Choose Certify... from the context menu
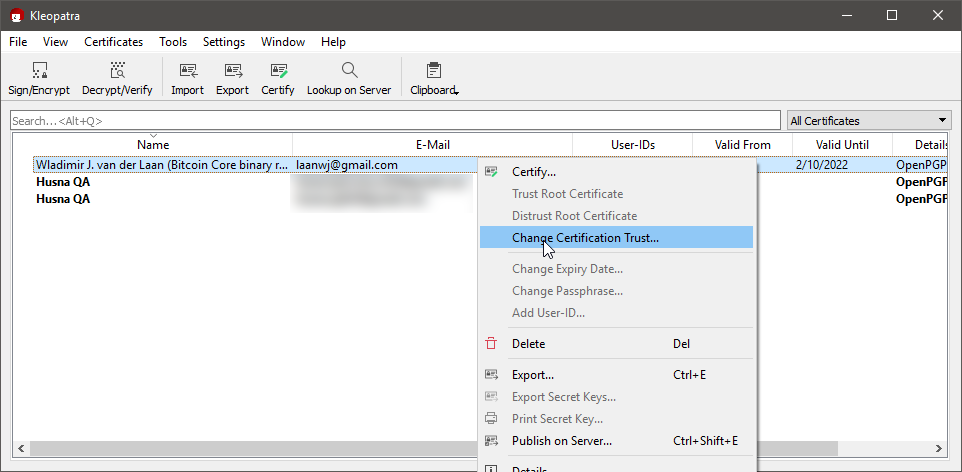This screenshot has height=472, width=962. coord(616,172)
